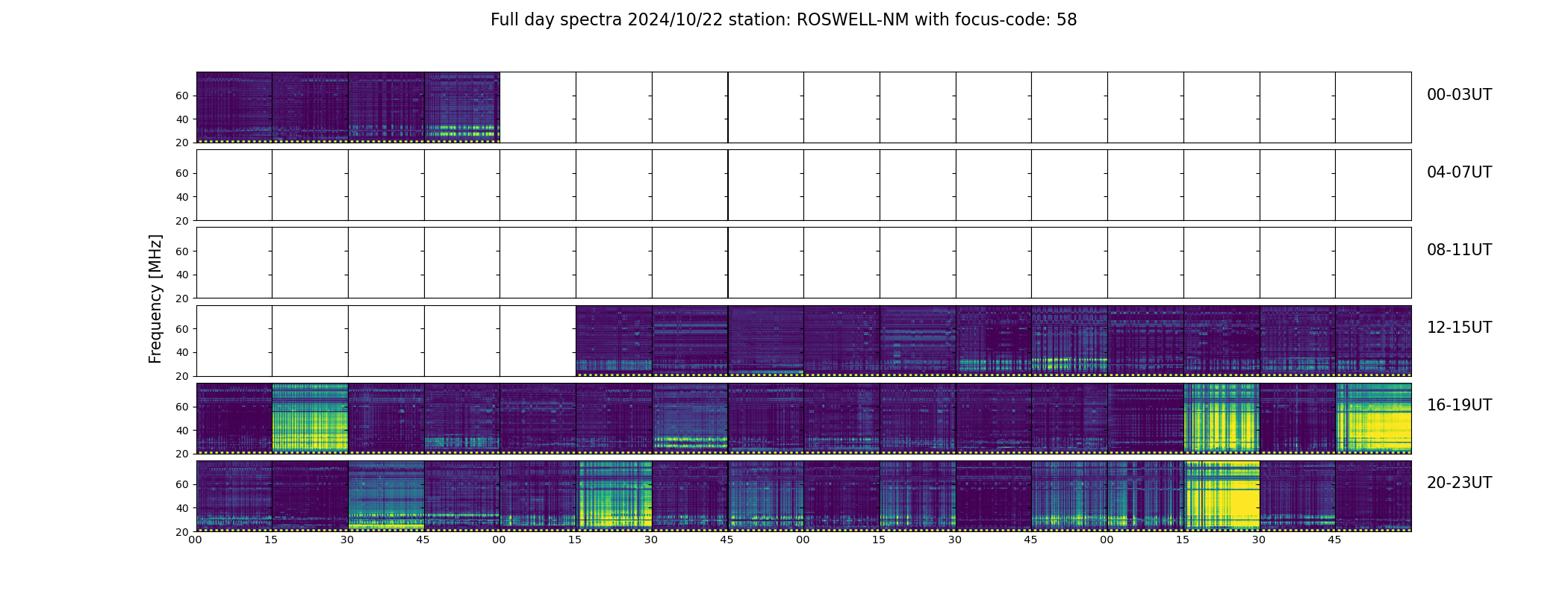Click the 60 MHz tick of the 20-23UT row
This screenshot has width=1568, height=597.
coord(182,484)
